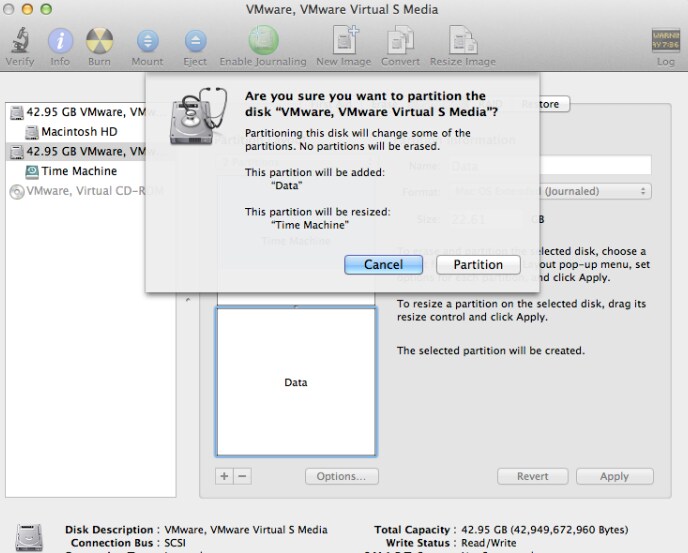Click the Eject toolbar icon
This screenshot has width=688, height=553.
click(195, 41)
